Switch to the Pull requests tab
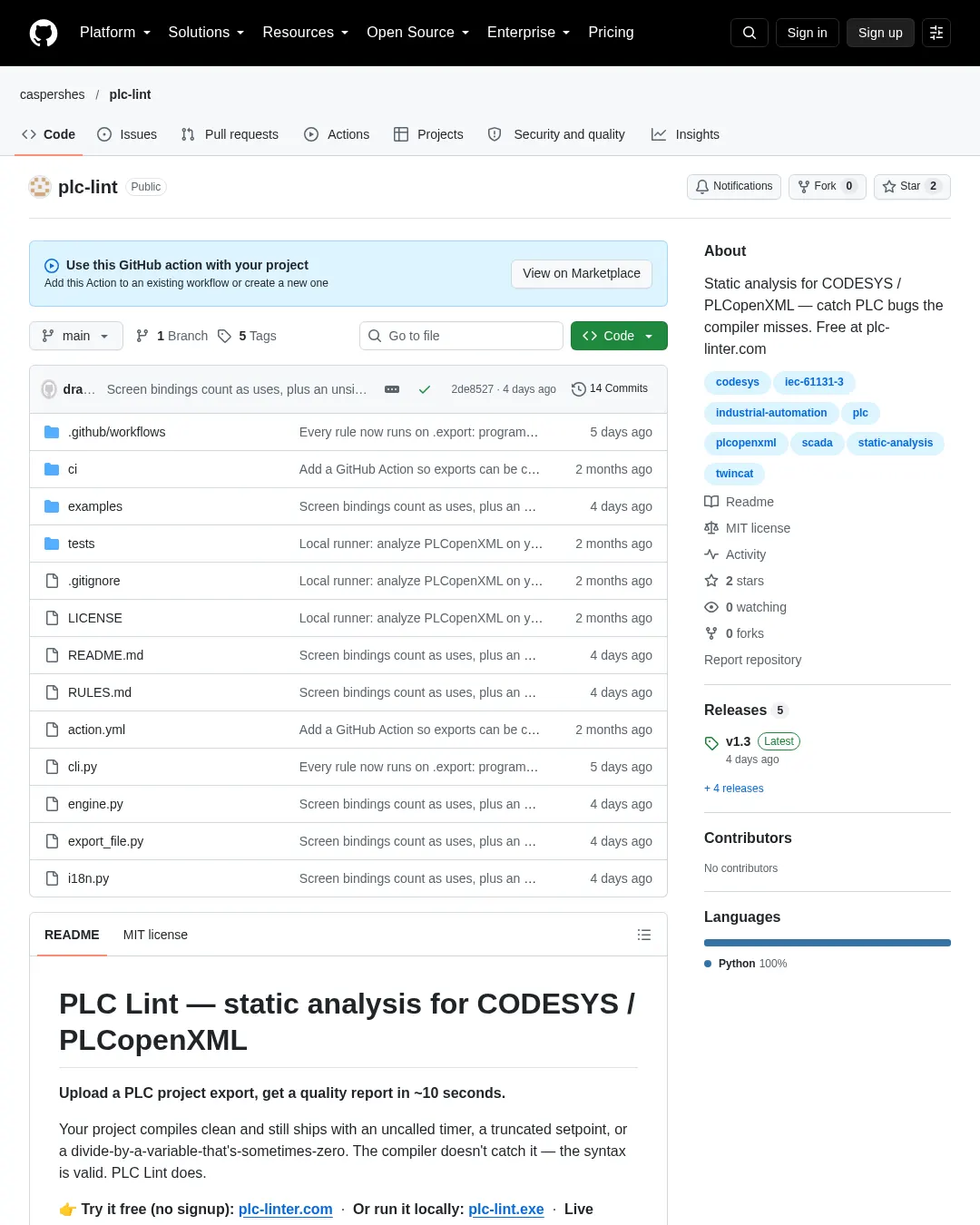Viewport: 980px width, 1225px height. [230, 134]
